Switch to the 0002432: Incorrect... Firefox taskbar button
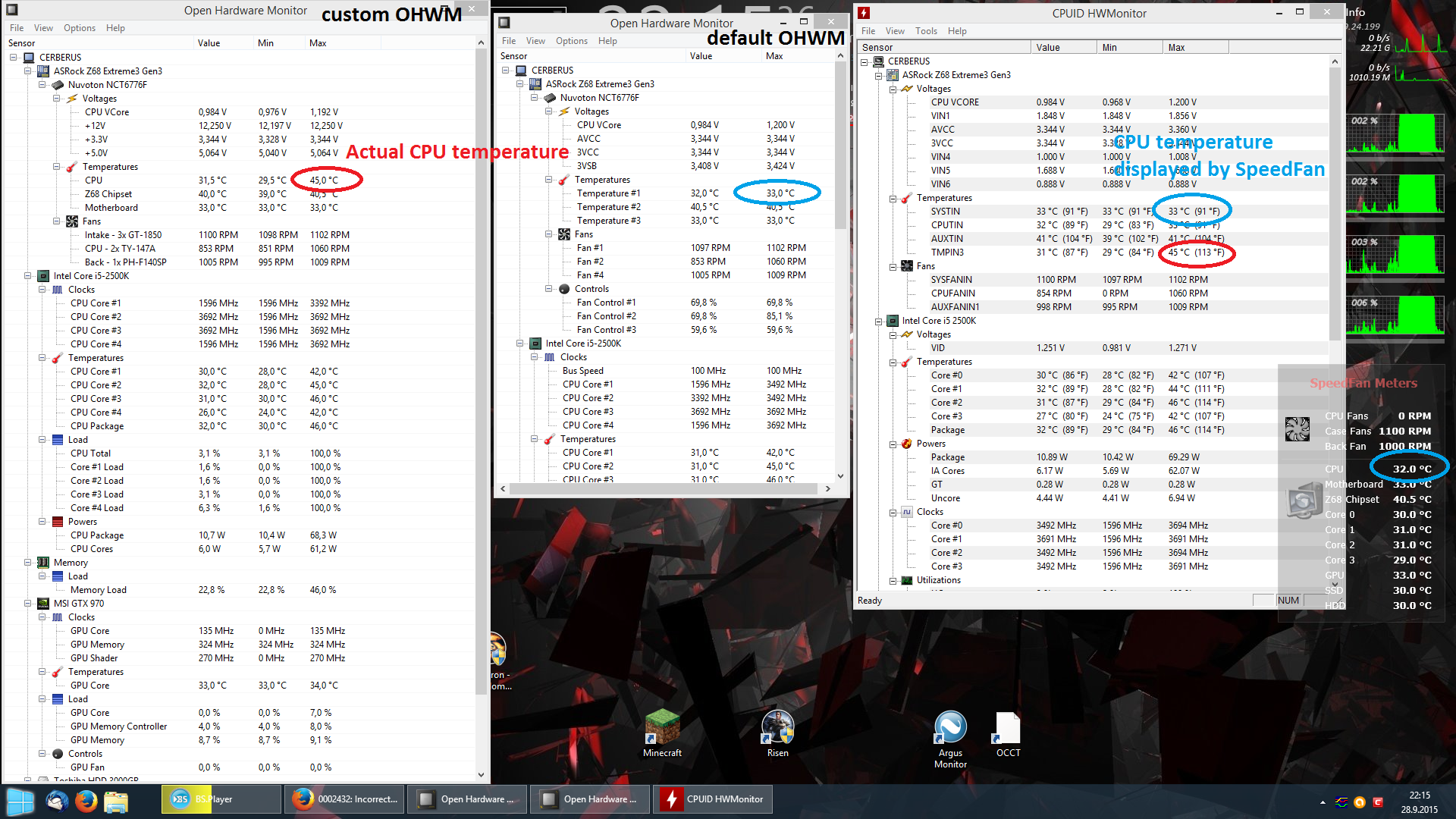This screenshot has width=1456, height=819. pos(344,799)
